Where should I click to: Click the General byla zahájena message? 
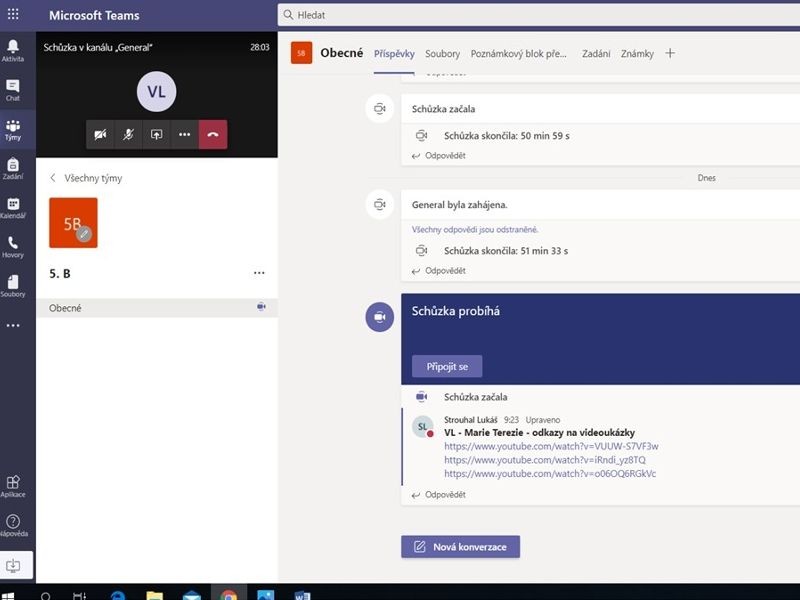(x=459, y=205)
